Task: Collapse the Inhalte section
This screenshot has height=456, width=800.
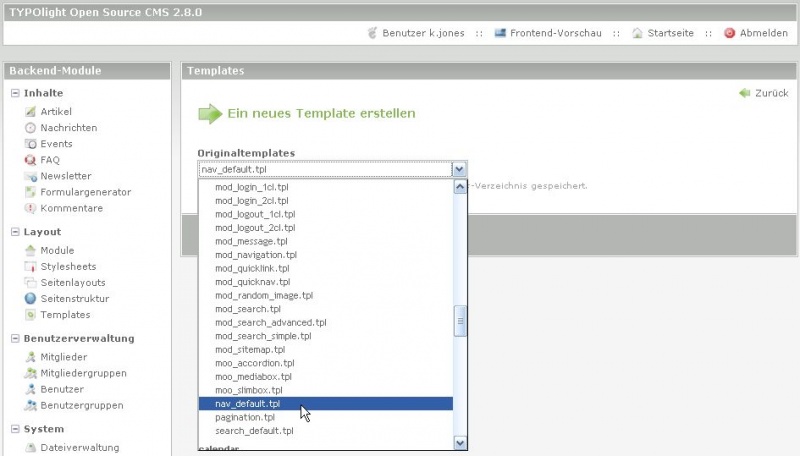Action: click(x=15, y=93)
